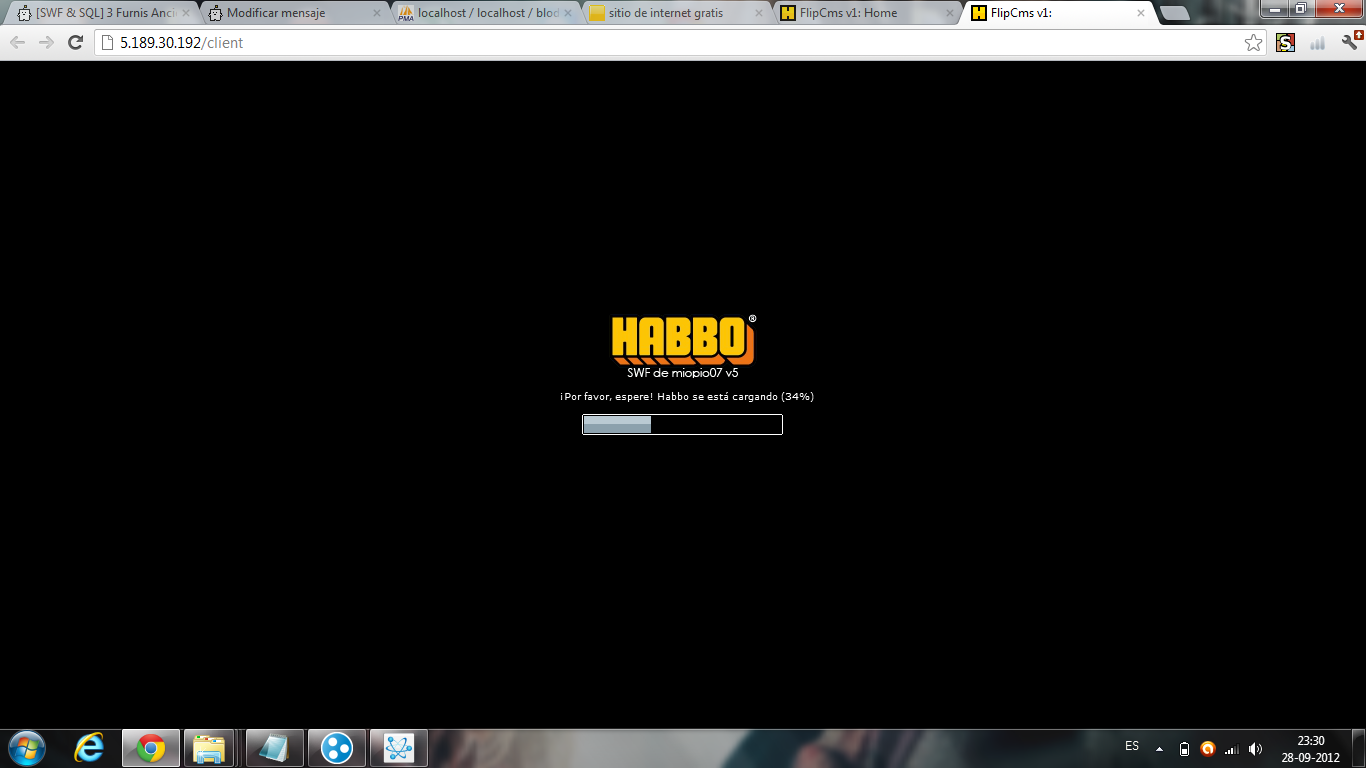Minimize the Chrome window
The image size is (1366, 768).
(1276, 8)
